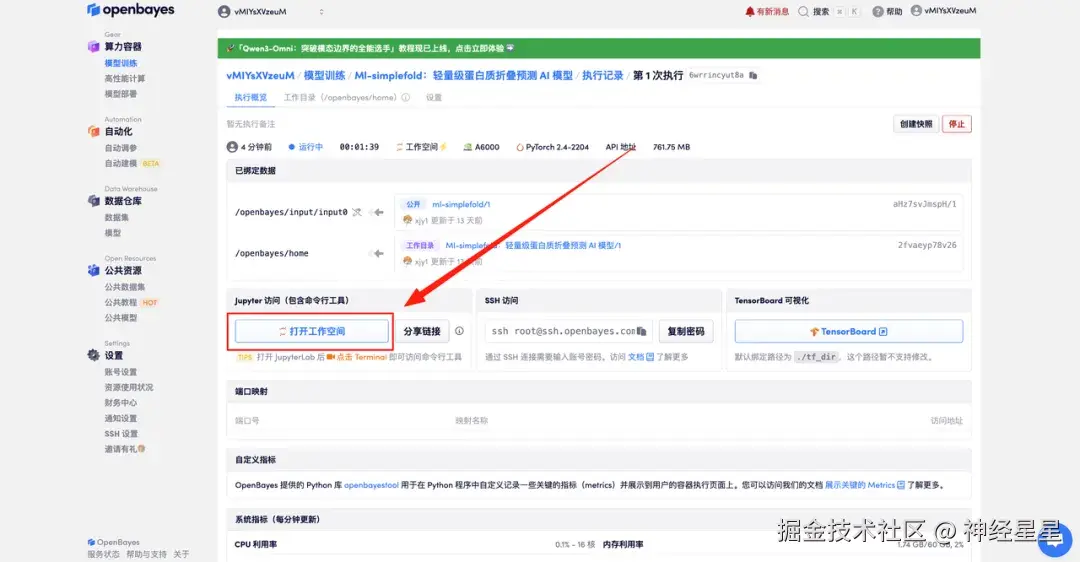Screen dimensions: 1080x562
Task: Click the red 停止 button
Action: [957, 124]
